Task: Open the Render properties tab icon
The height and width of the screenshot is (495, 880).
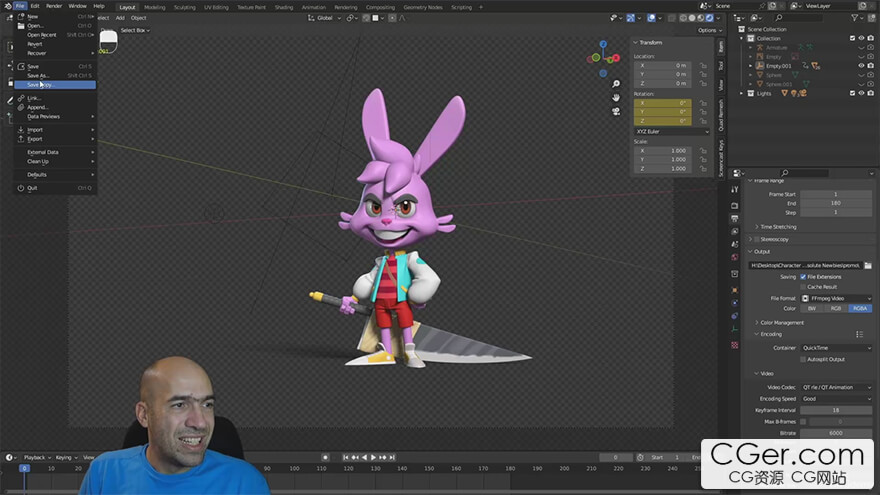Action: (735, 205)
